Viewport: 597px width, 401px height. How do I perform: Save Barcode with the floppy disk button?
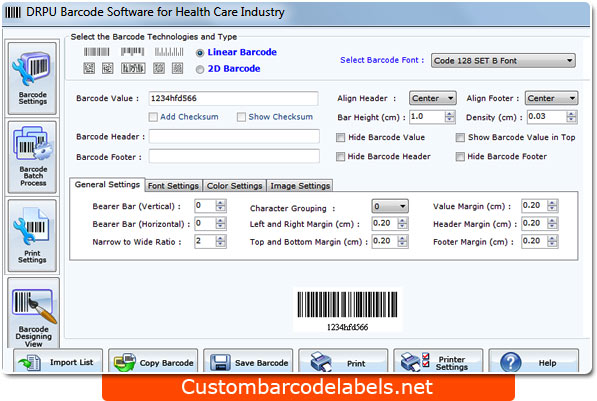[x=248, y=361]
